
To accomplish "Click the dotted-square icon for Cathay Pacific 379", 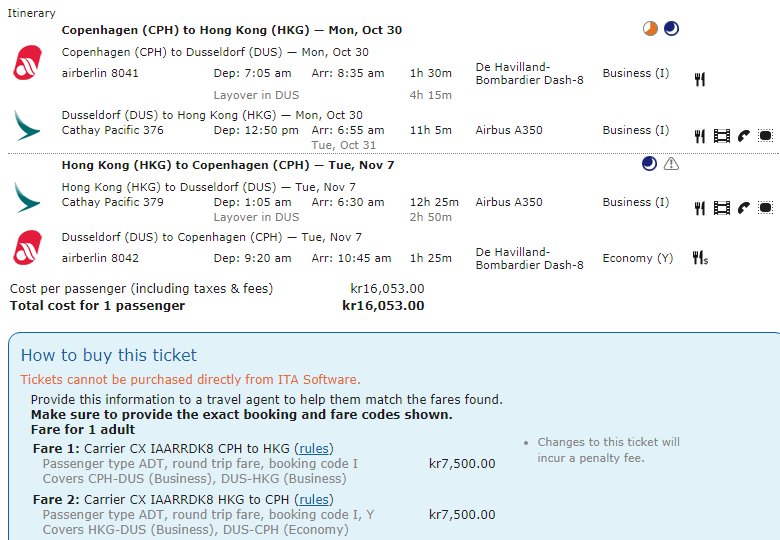I will point(766,208).
